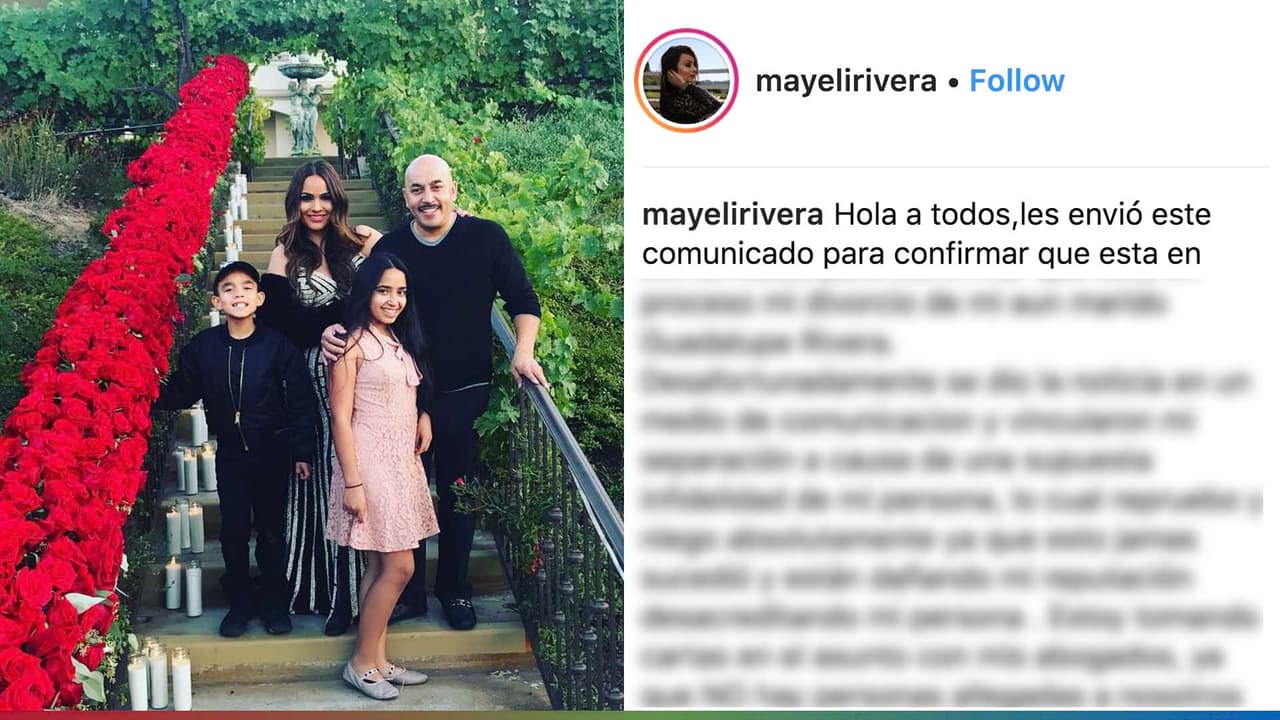The width and height of the screenshot is (1280, 720).
Task: Click the blurred caption paragraph
Action: (950, 497)
